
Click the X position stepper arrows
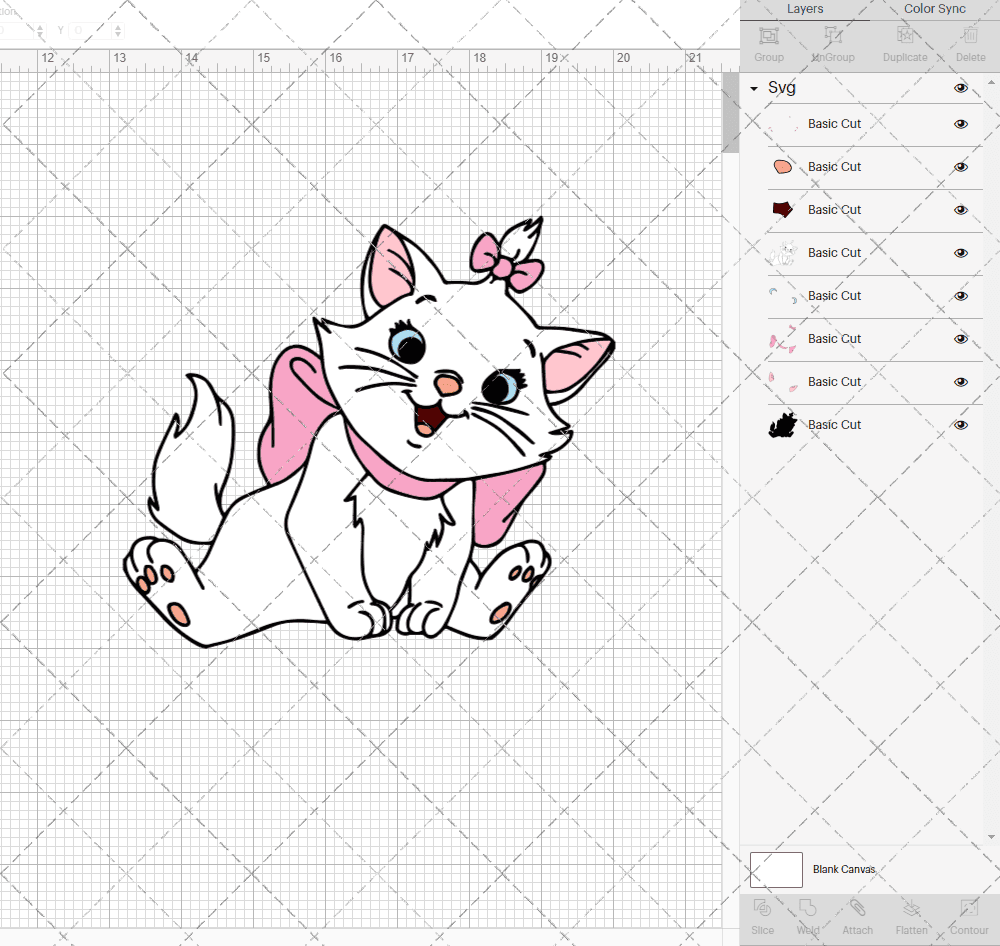point(40,30)
